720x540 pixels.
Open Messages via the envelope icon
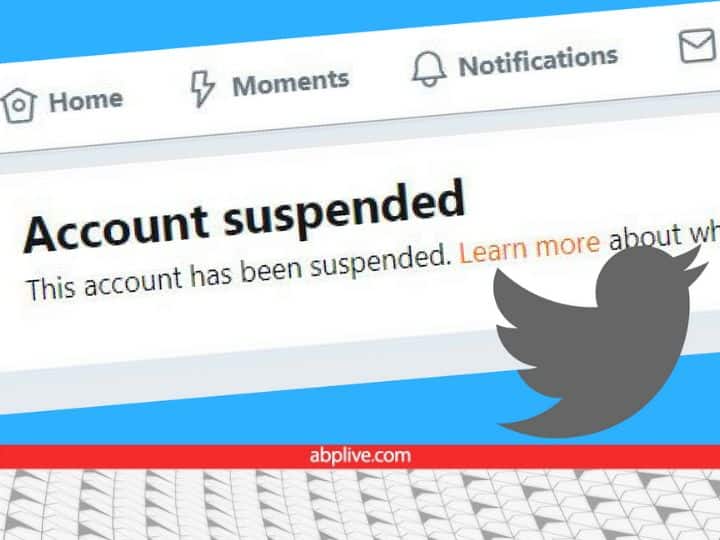point(698,45)
